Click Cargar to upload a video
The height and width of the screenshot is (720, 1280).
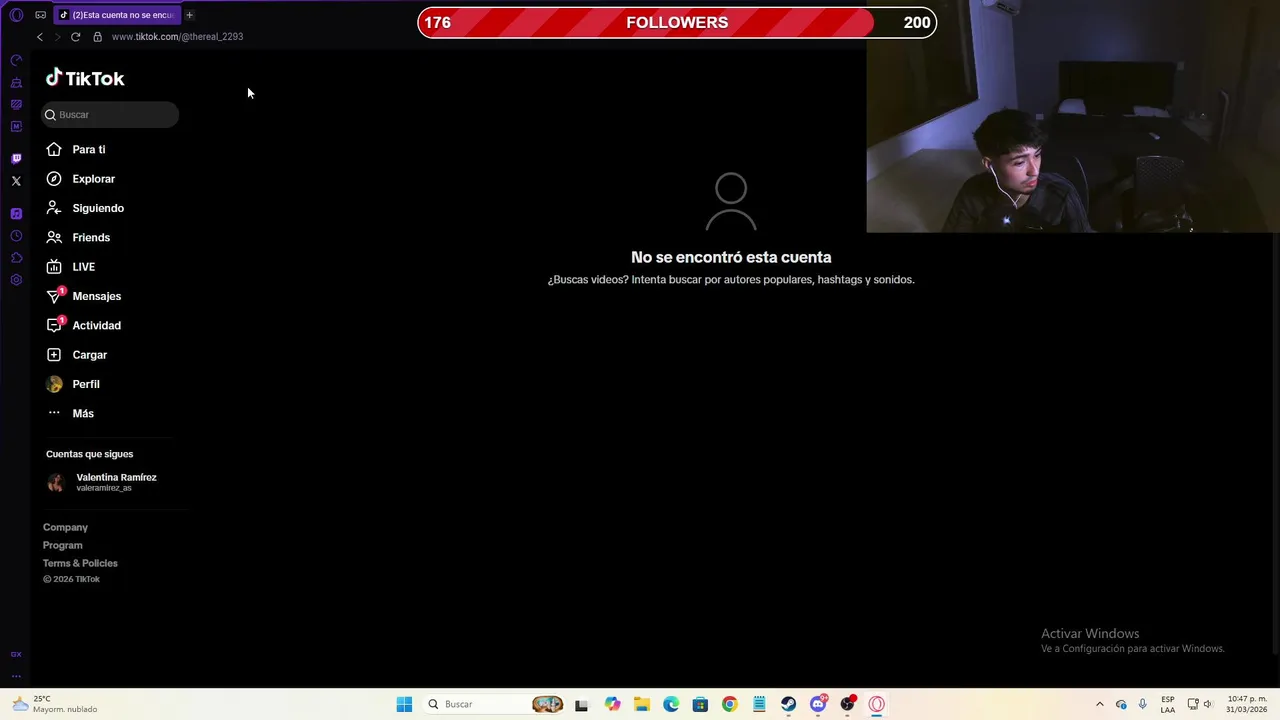tap(76, 355)
